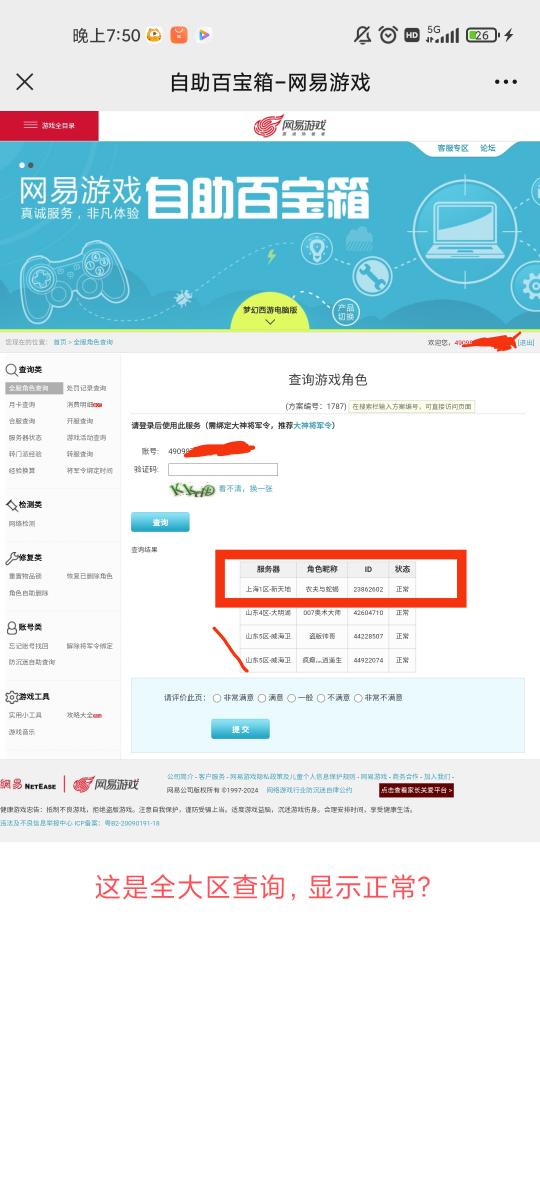Select the 非常满意 radio button
Screen dimensions: 540x1200
217,698
